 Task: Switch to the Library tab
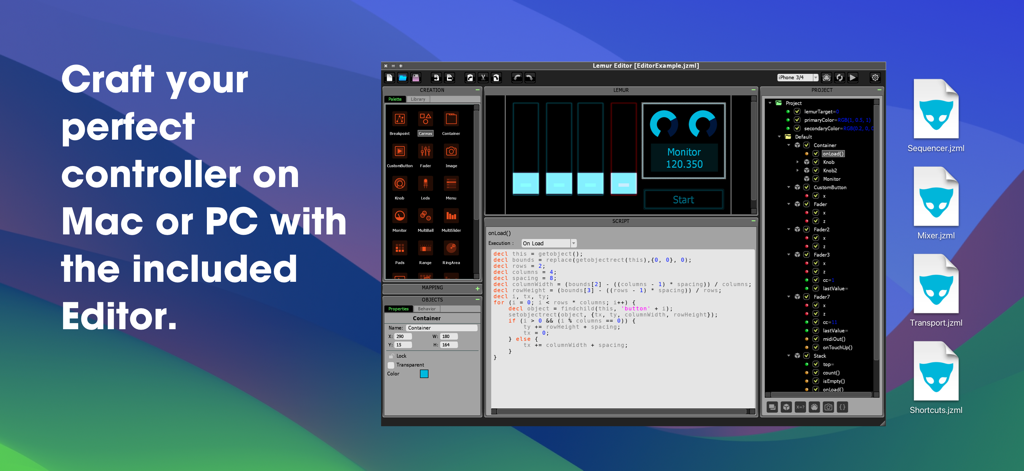(418, 99)
